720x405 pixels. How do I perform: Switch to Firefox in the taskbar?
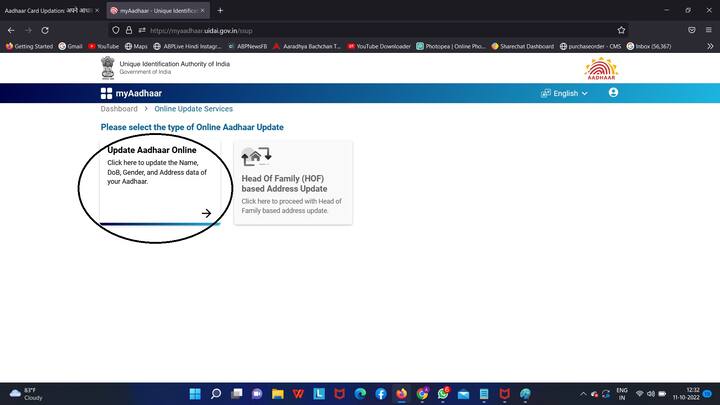point(401,394)
